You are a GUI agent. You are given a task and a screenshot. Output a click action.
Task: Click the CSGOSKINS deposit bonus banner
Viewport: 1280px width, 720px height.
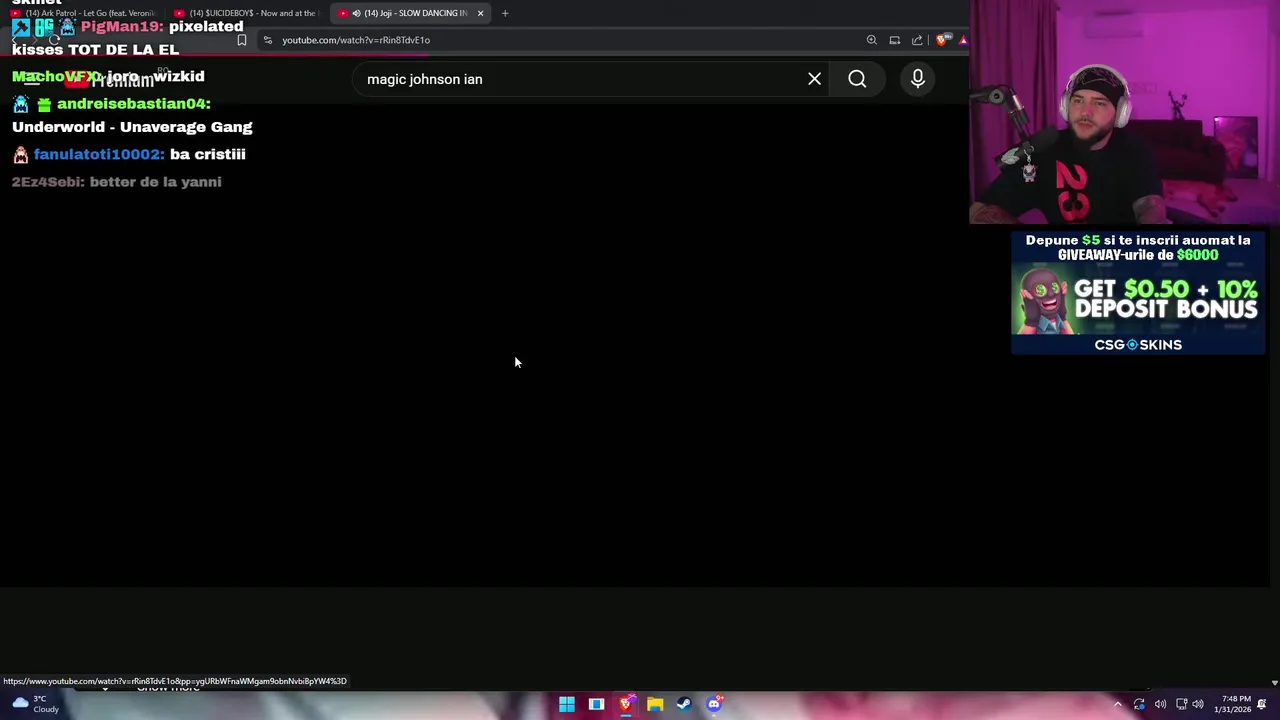1138,293
